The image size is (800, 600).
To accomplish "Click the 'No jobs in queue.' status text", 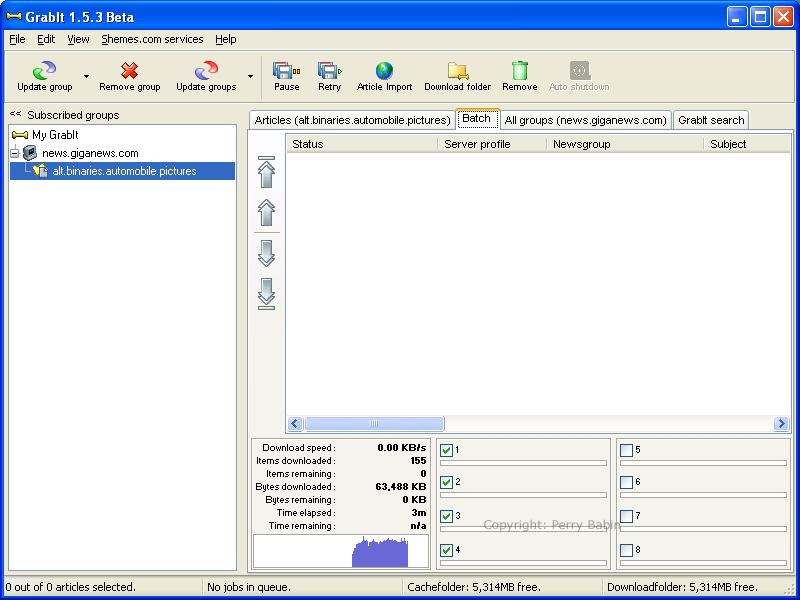I will [x=248, y=587].
